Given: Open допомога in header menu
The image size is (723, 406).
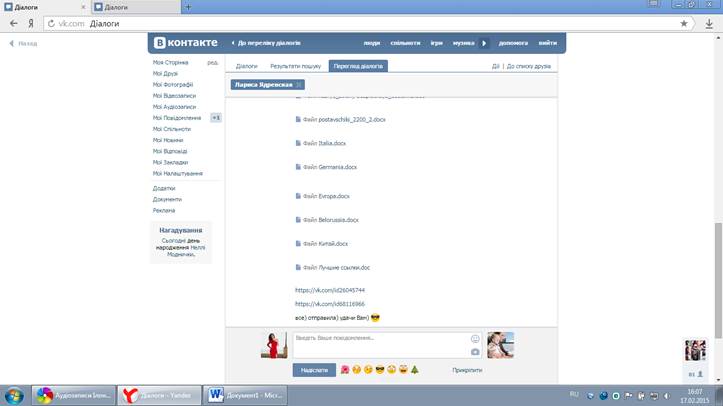Looking at the screenshot, I should 513,43.
